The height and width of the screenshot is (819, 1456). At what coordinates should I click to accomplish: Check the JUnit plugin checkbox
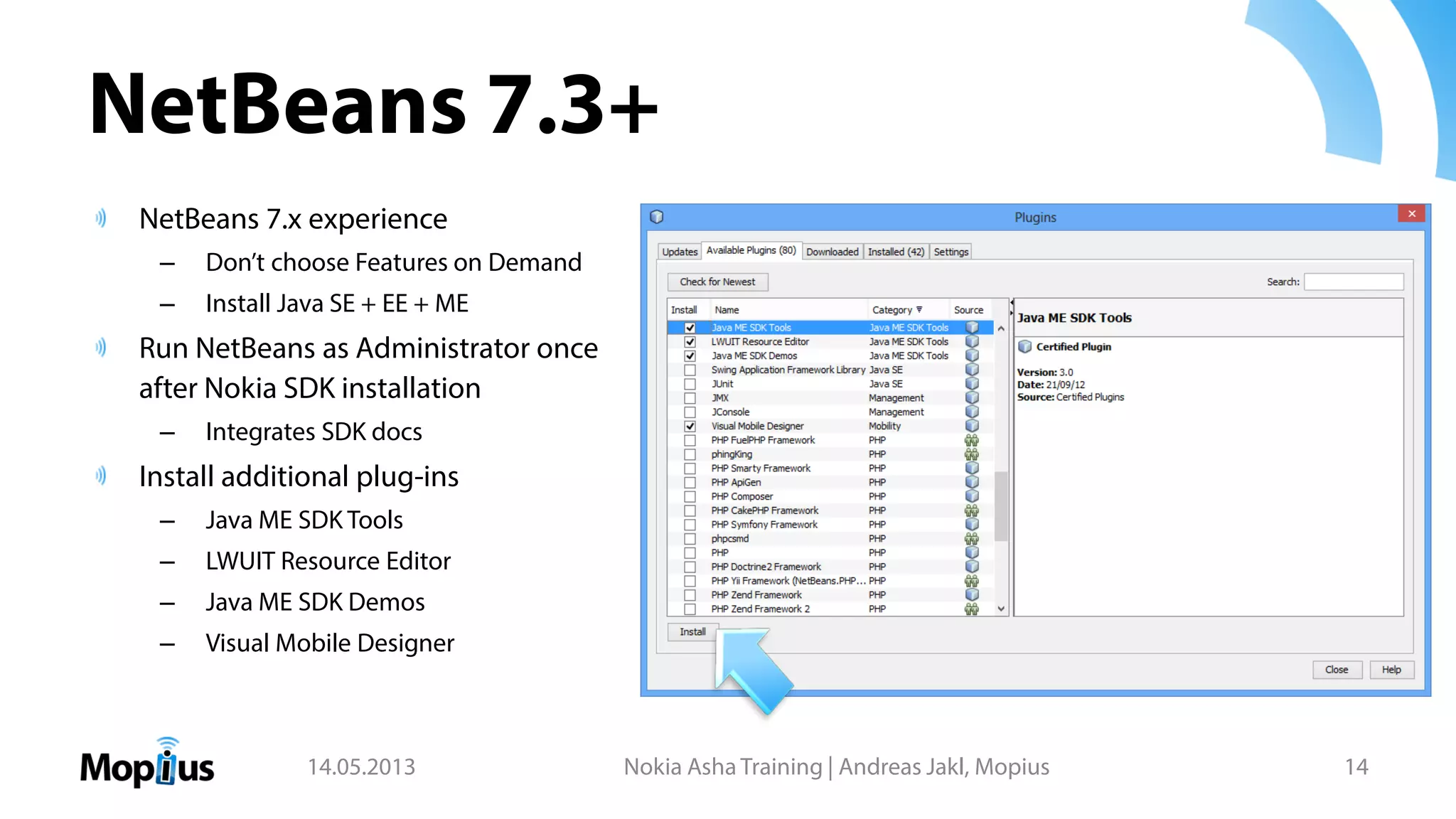coord(690,384)
